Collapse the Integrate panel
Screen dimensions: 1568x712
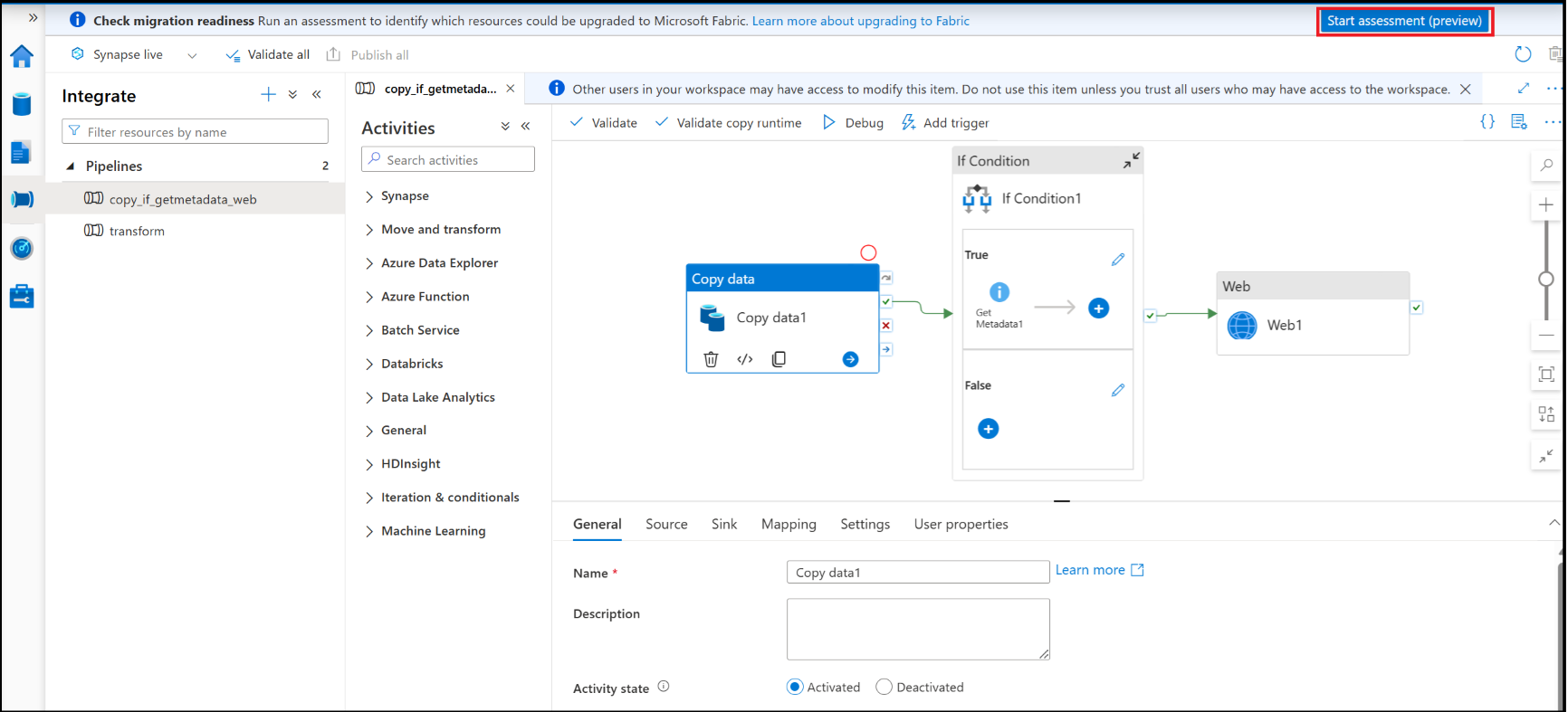point(317,94)
